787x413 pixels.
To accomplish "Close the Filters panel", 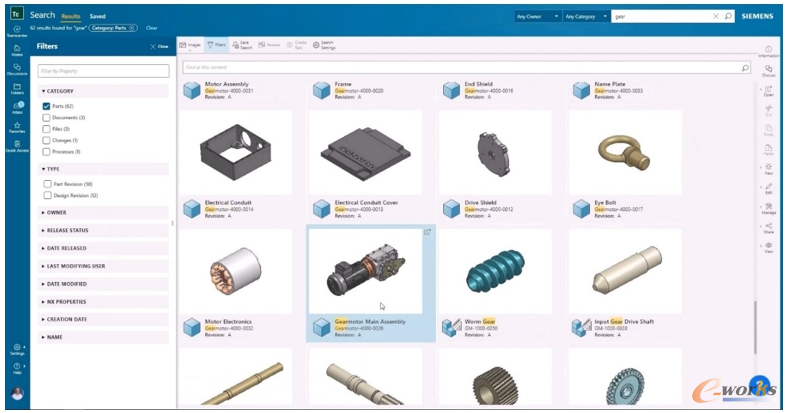I will pyautogui.click(x=160, y=46).
